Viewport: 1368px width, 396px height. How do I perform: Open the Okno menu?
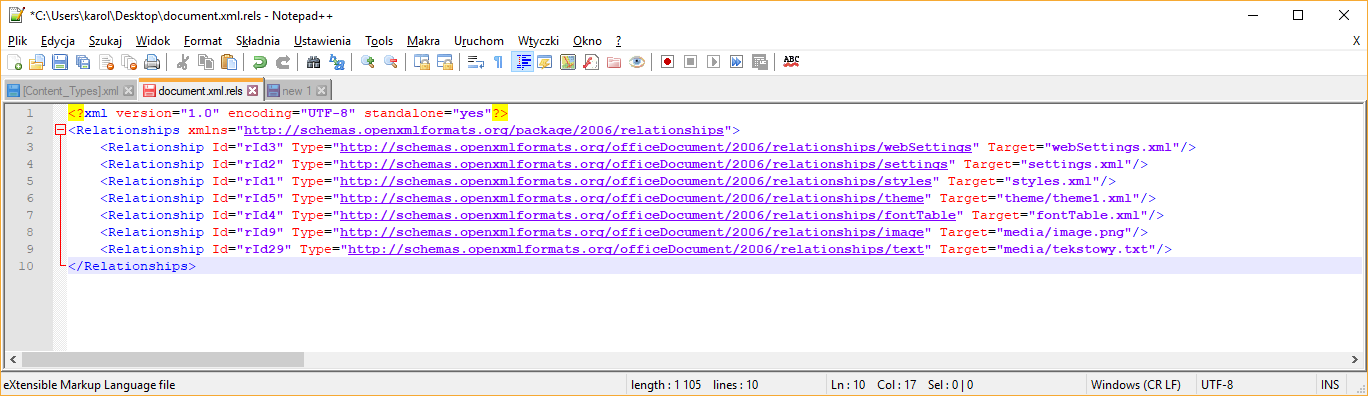pos(587,40)
